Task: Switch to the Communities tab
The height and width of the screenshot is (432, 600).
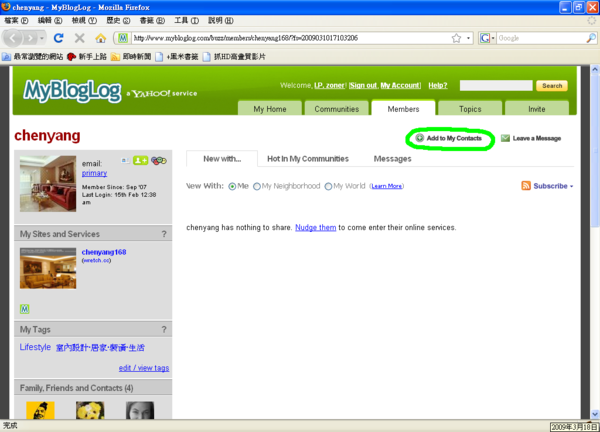Action: (337, 109)
